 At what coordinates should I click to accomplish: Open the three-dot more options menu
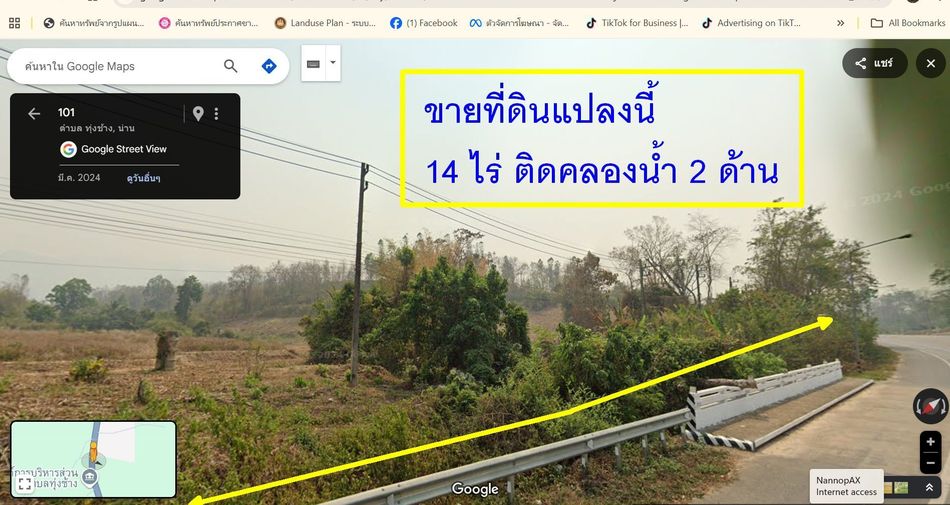tap(216, 113)
